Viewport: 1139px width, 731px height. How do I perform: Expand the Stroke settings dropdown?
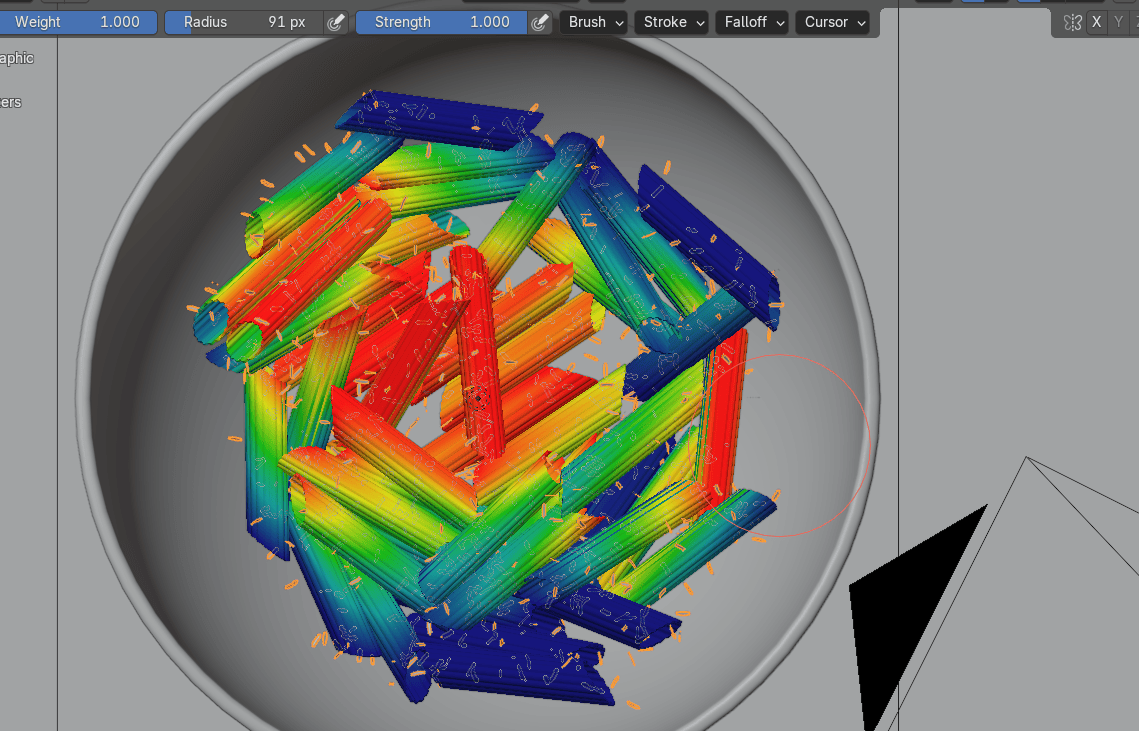pyautogui.click(x=675, y=22)
